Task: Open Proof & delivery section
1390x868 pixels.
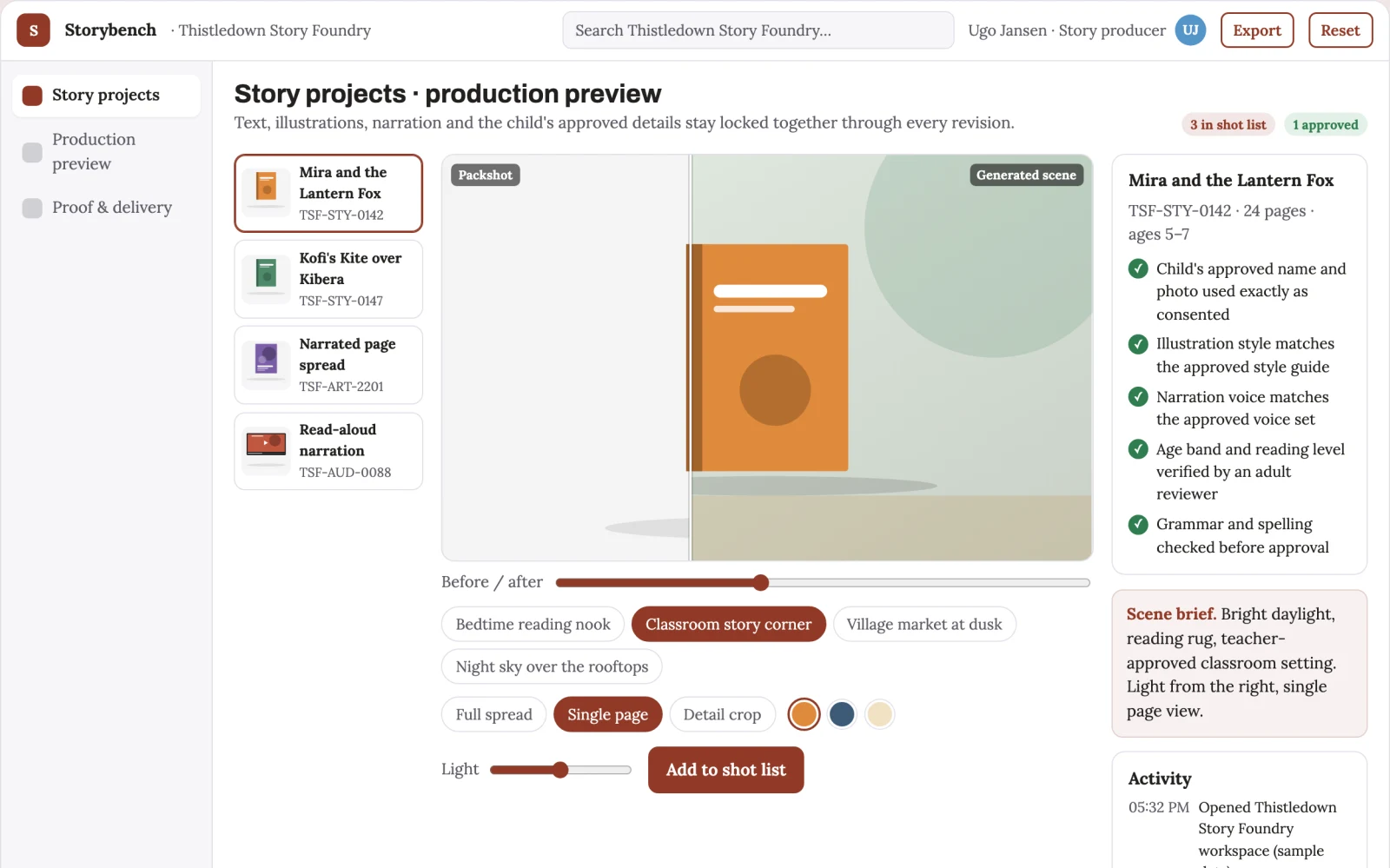Action: (x=106, y=208)
